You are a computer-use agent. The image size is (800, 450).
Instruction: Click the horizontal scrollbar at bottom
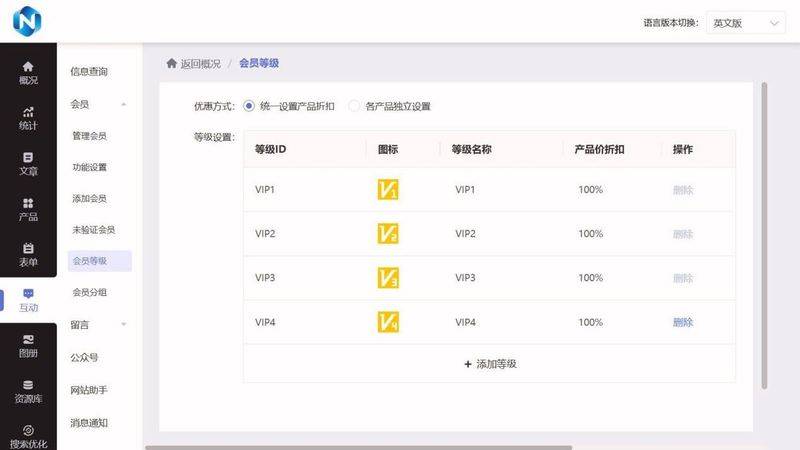pyautogui.click(x=359, y=448)
